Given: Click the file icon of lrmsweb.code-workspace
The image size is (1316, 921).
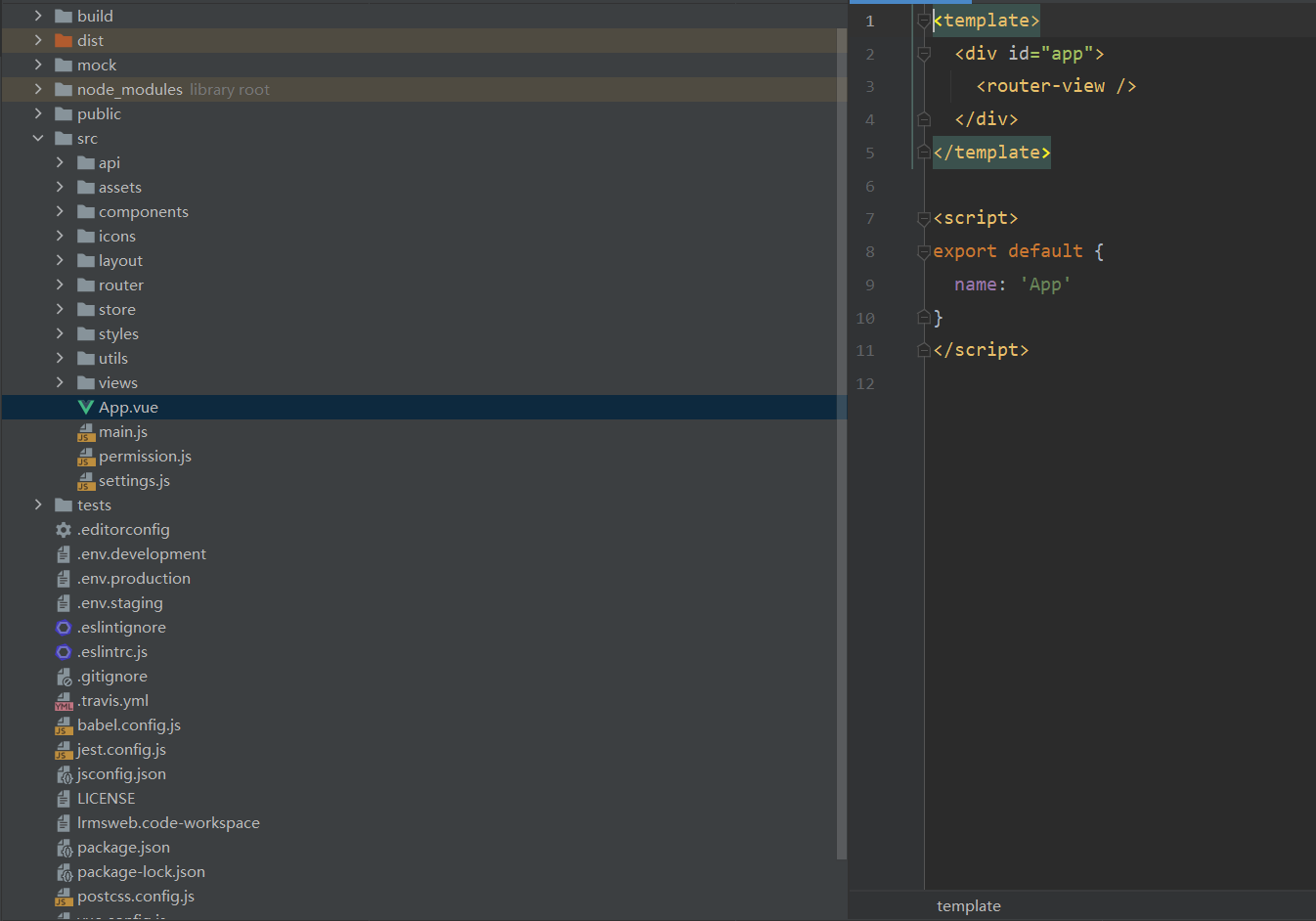Looking at the screenshot, I should coord(64,823).
